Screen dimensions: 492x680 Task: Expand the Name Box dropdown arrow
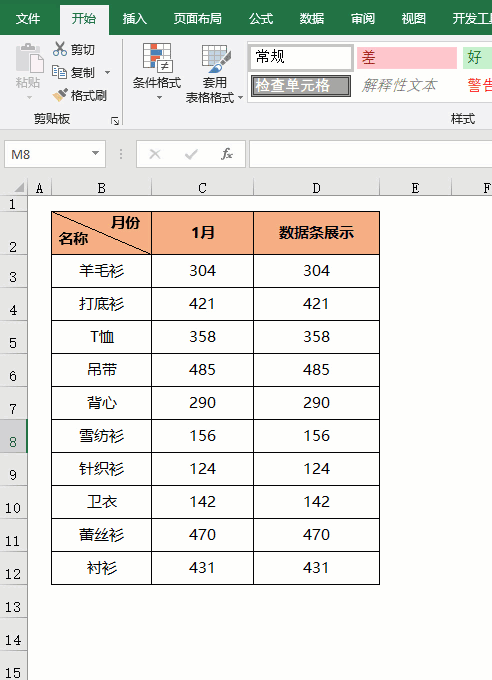[x=95, y=154]
